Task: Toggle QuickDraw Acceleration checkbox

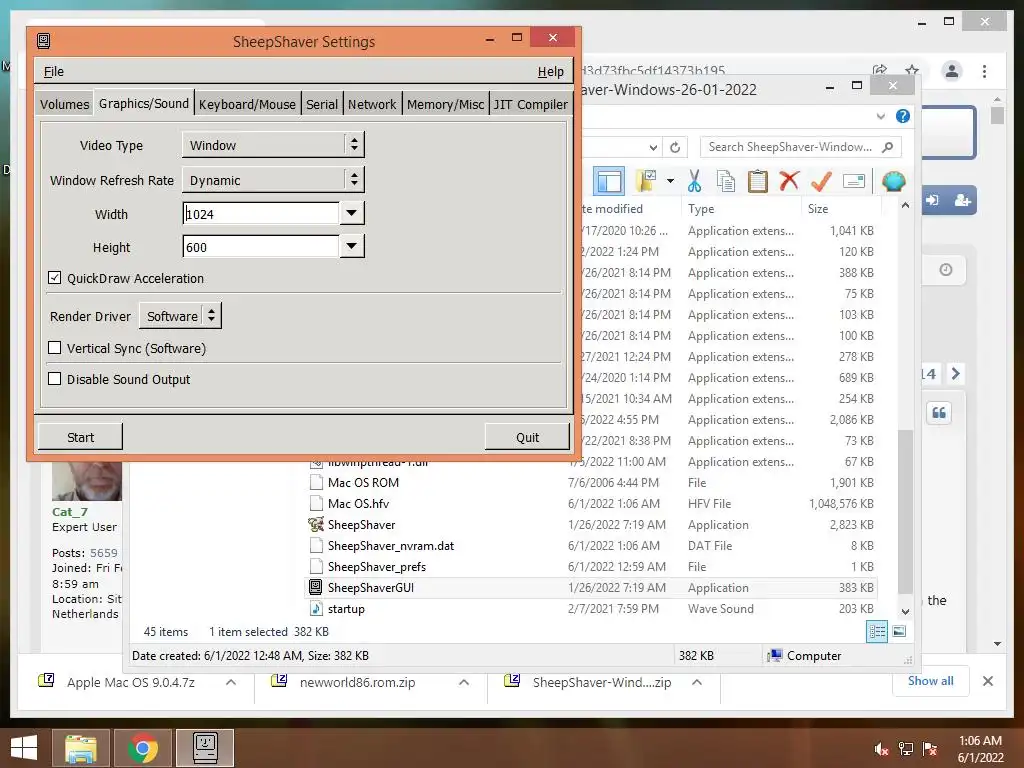Action: (x=55, y=278)
